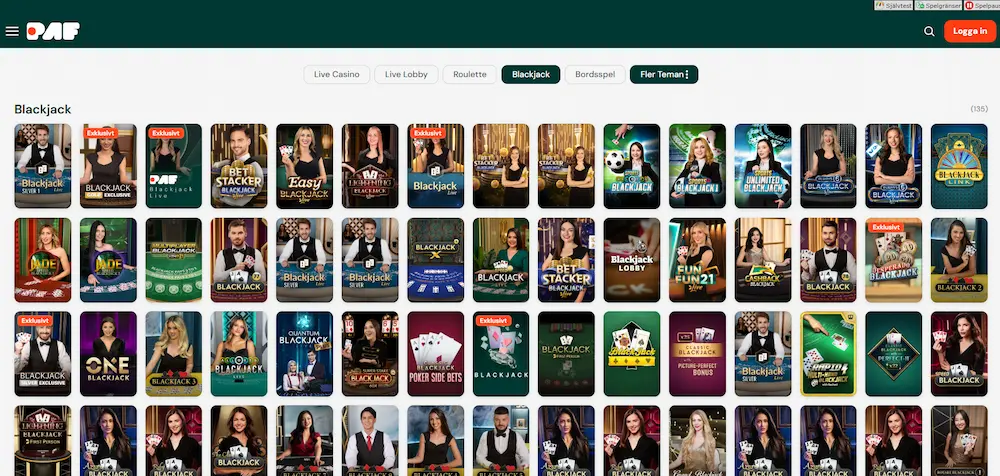Open Rapid Multi-Hand Blackjack game
This screenshot has width=1000, height=476.
pos(828,353)
